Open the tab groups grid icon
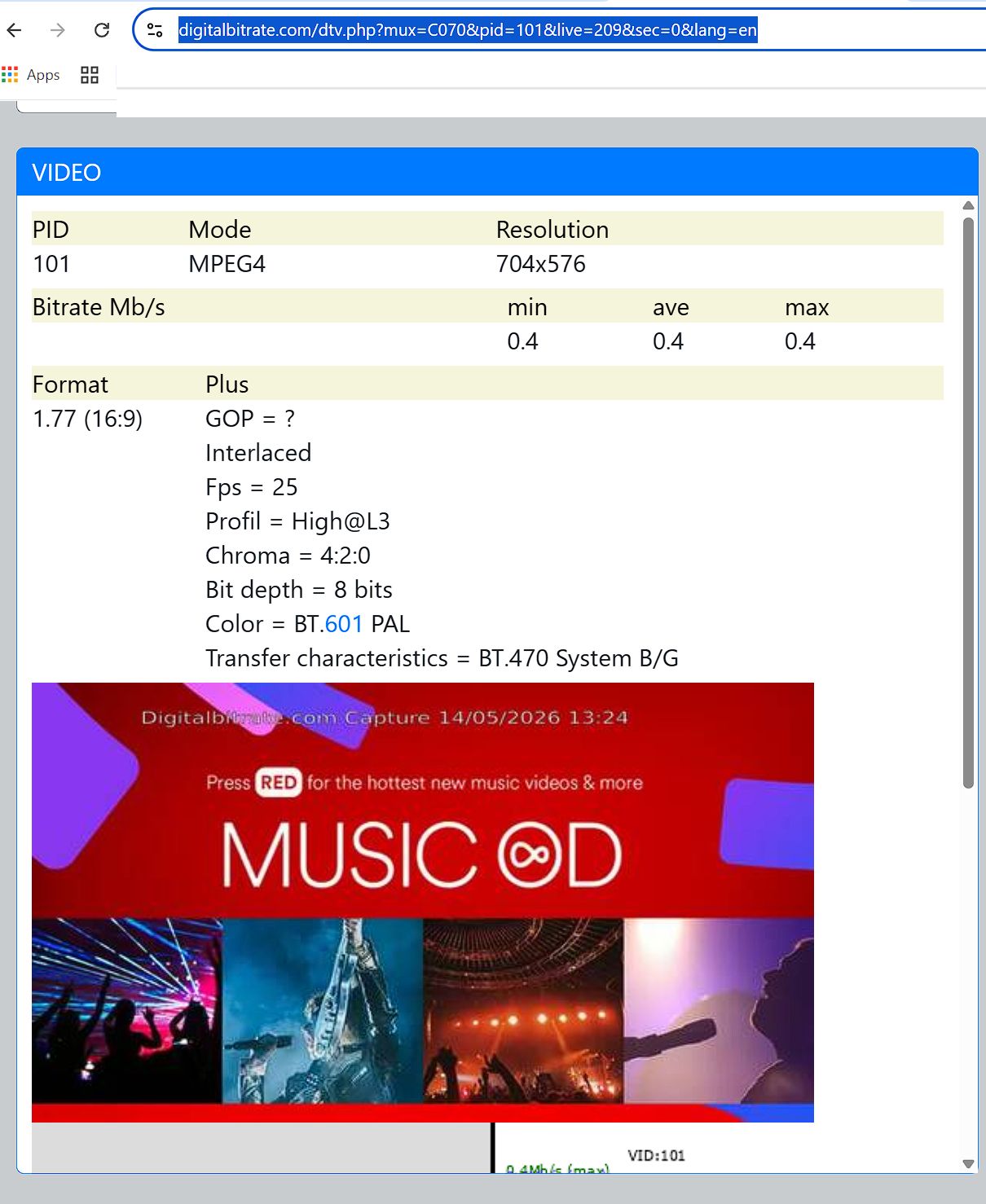The width and height of the screenshot is (986, 1204). (x=90, y=75)
